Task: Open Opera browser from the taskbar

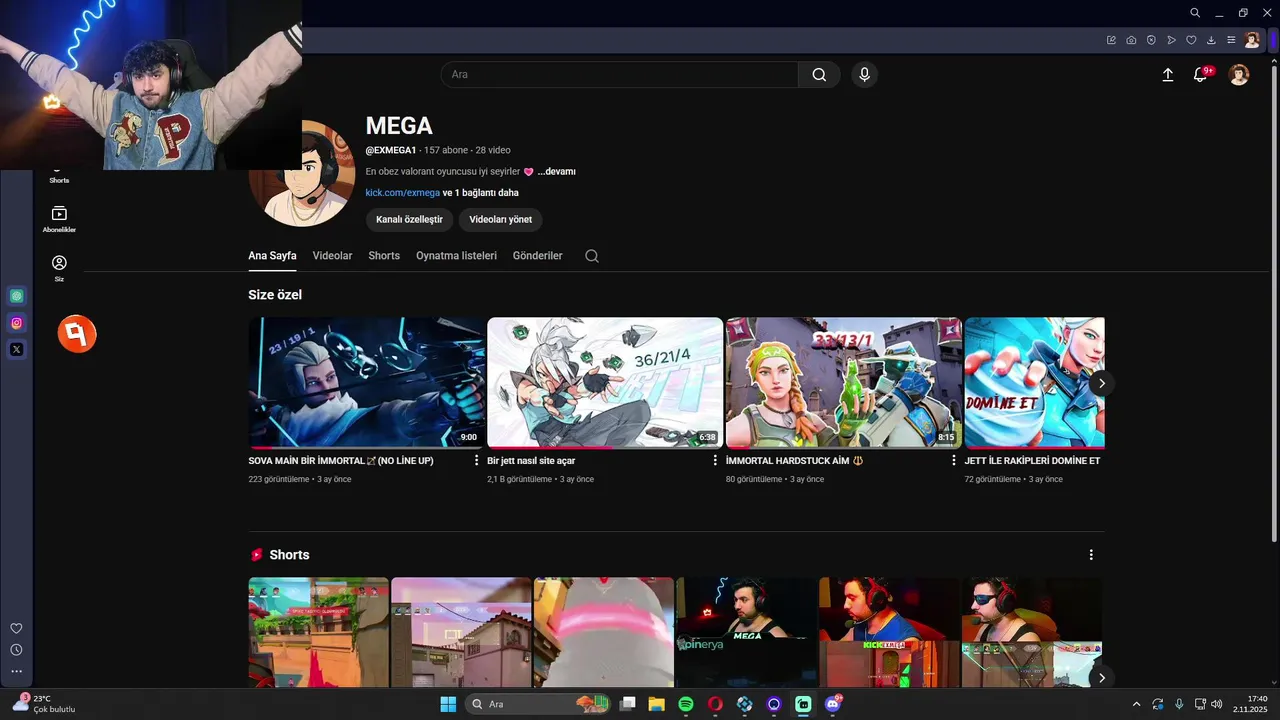Action: point(715,704)
